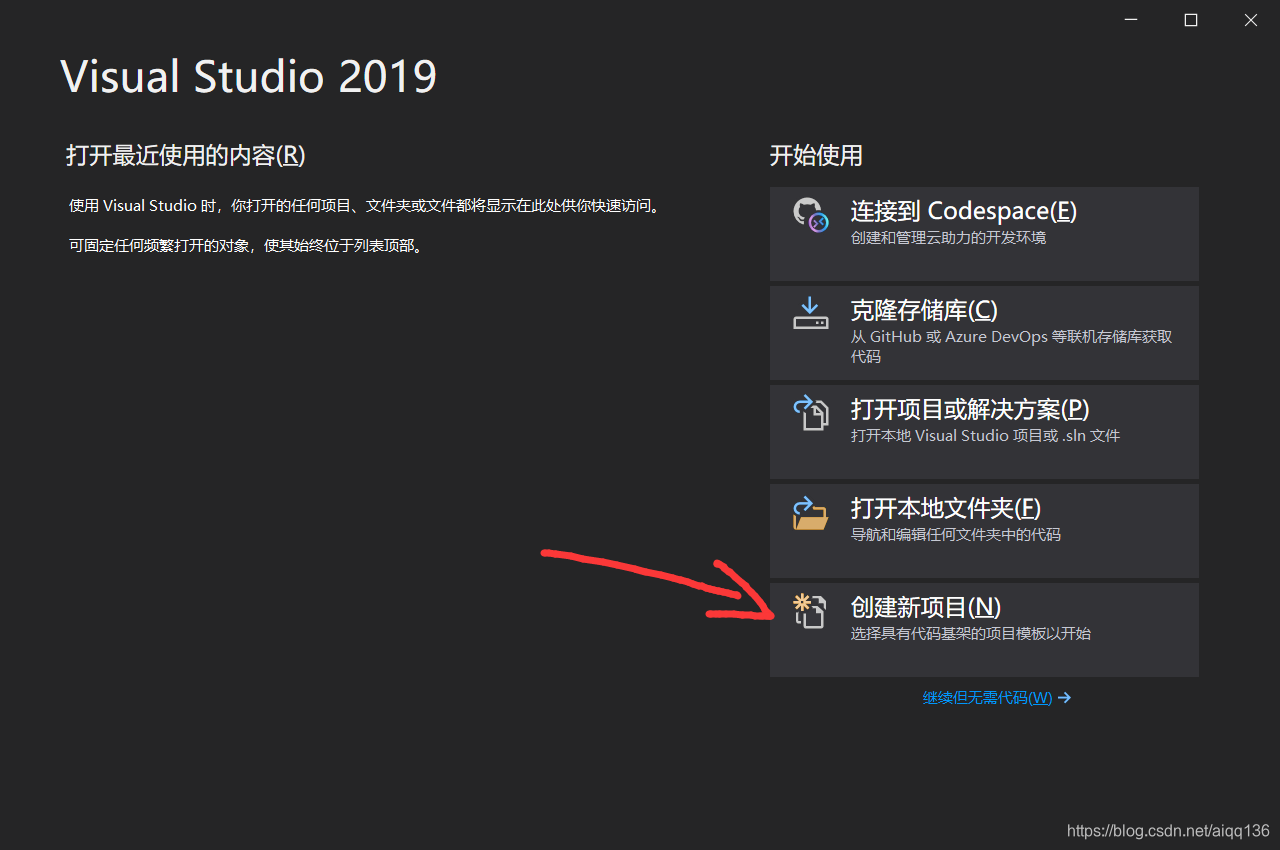This screenshot has width=1280, height=850.
Task: Click text 选择具有代码基架的项目模板以开始
Action: 971,634
